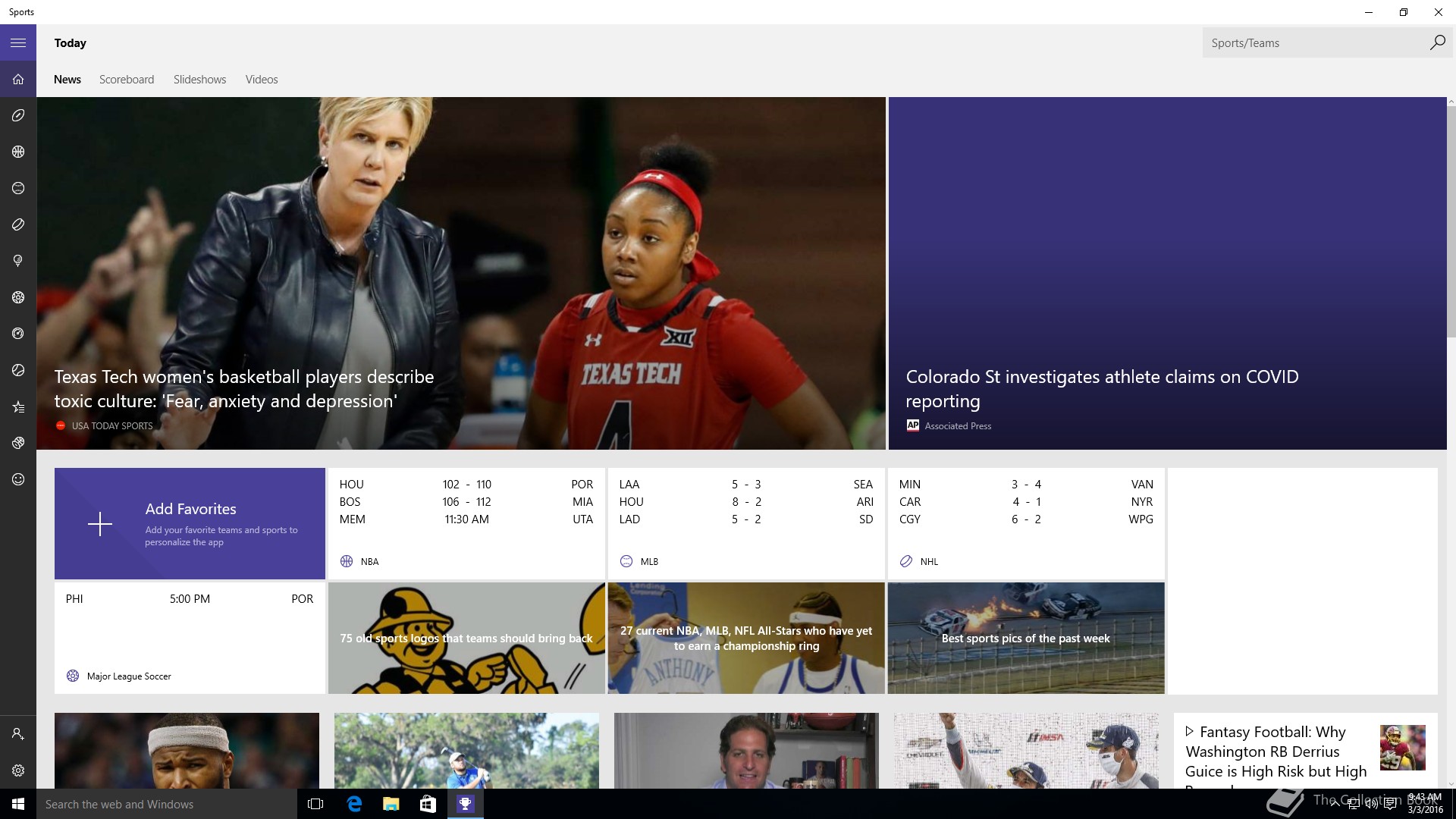The height and width of the screenshot is (819, 1456).
Task: Open the account sign-in icon
Action: point(18,734)
